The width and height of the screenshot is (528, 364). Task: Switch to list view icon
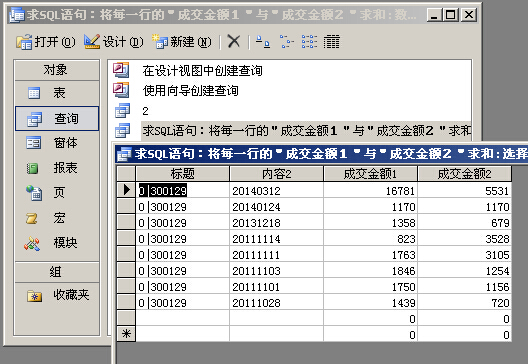[309, 42]
